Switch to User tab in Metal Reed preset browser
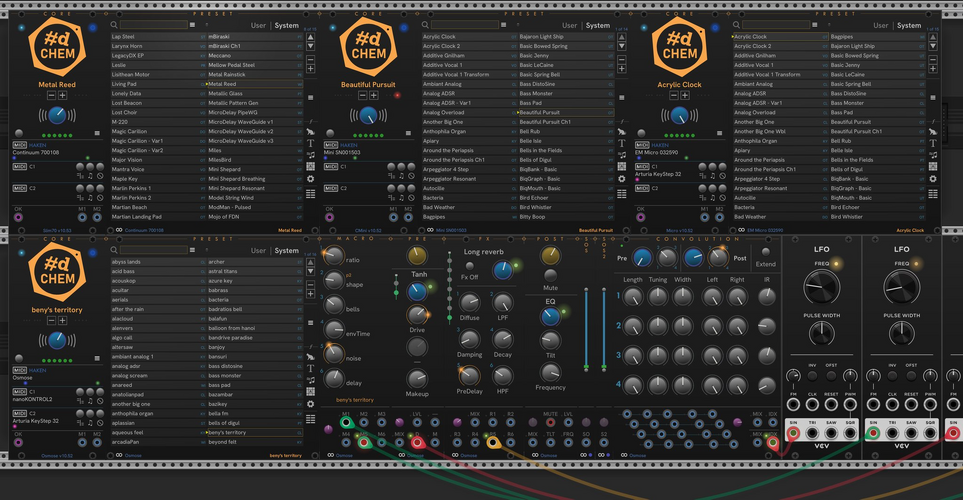The width and height of the screenshot is (963, 500). pyautogui.click(x=258, y=25)
